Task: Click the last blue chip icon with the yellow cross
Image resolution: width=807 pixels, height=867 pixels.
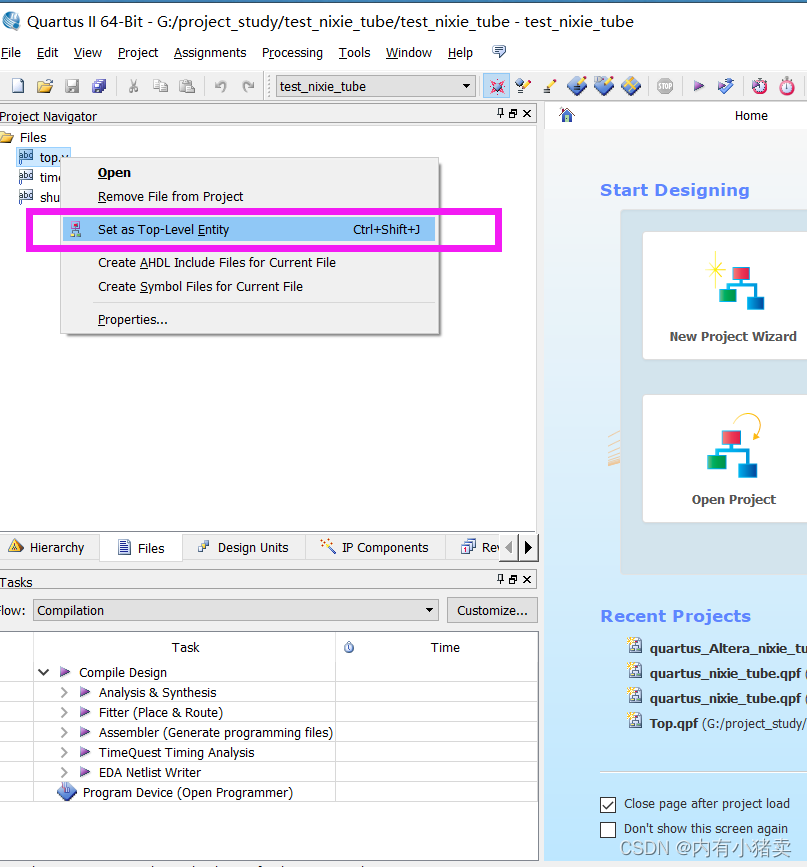Action: tap(631, 86)
